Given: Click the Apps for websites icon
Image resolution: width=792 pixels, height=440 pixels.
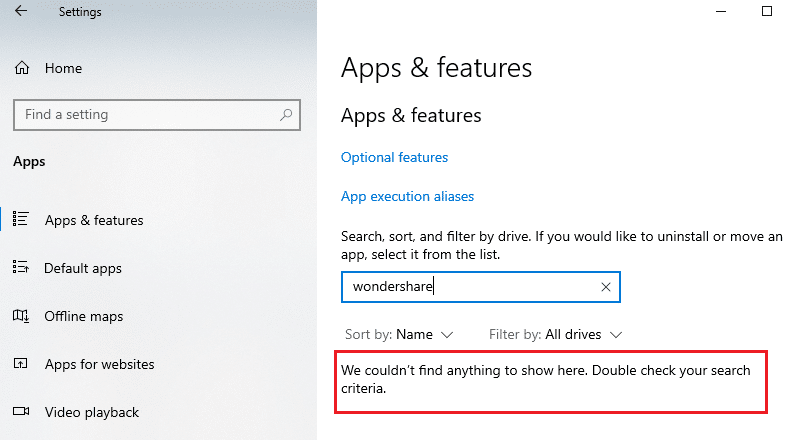Looking at the screenshot, I should (21, 363).
